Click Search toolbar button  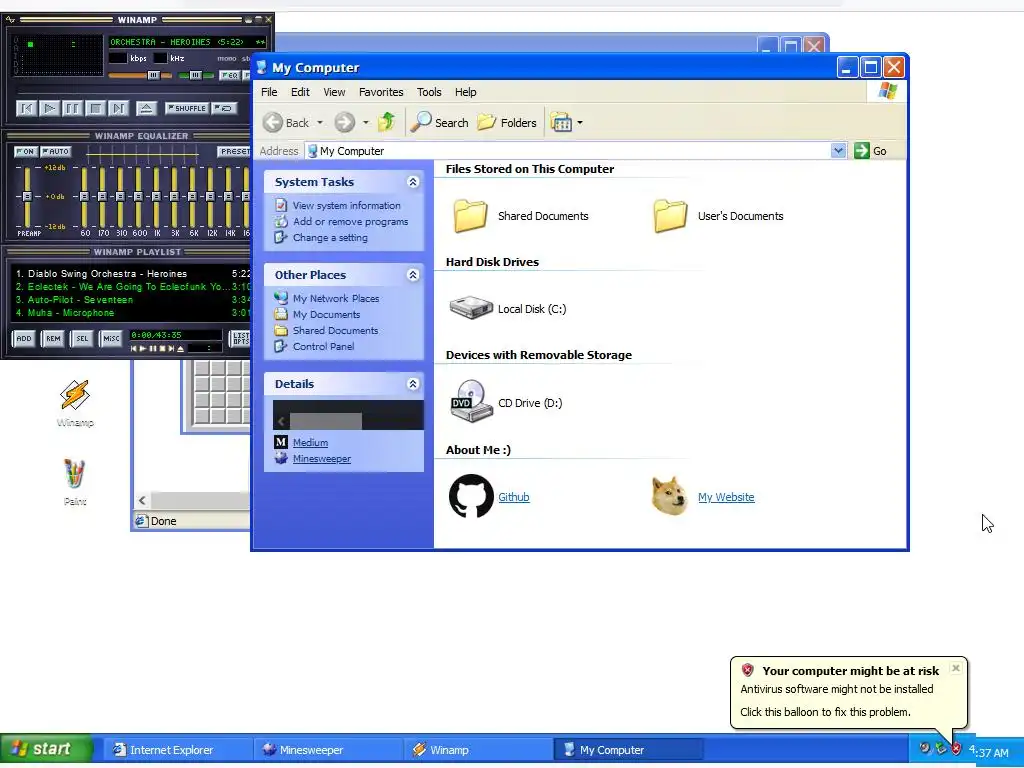click(x=440, y=122)
